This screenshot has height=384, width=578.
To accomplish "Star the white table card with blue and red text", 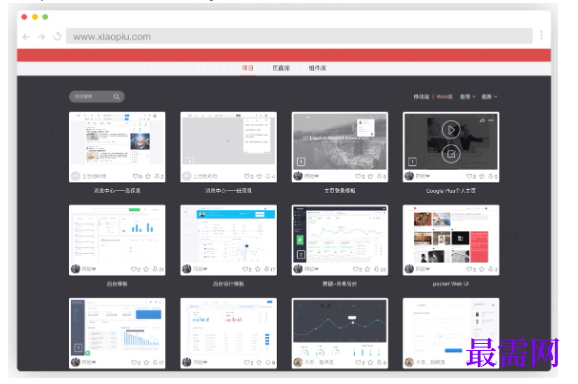I will click(259, 363).
